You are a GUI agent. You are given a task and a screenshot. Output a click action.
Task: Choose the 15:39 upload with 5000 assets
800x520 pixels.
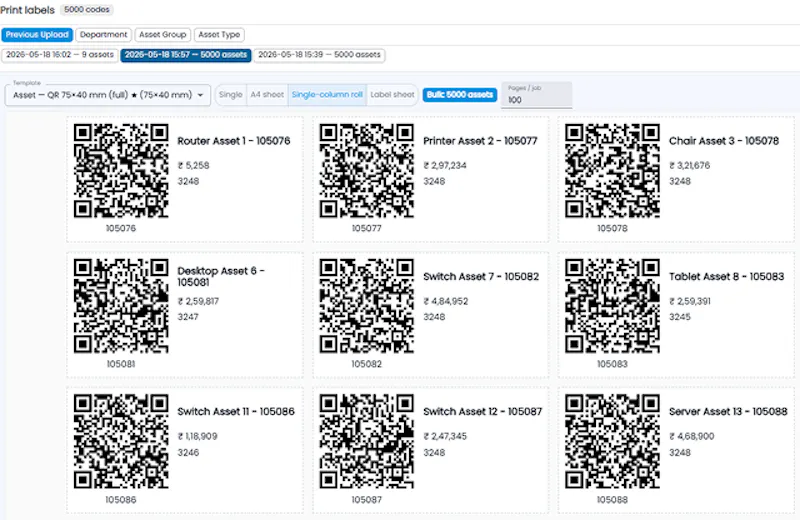pyautogui.click(x=319, y=55)
